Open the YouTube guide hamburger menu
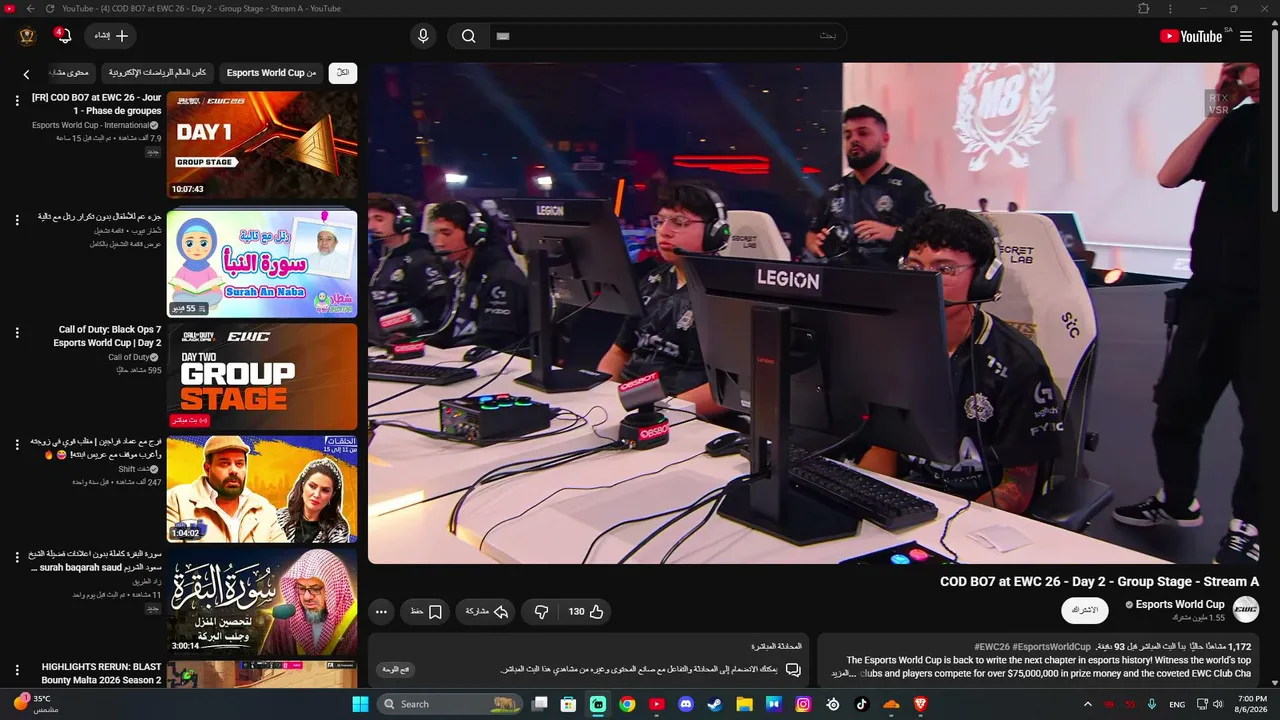Image resolution: width=1280 pixels, height=720 pixels. [1246, 36]
